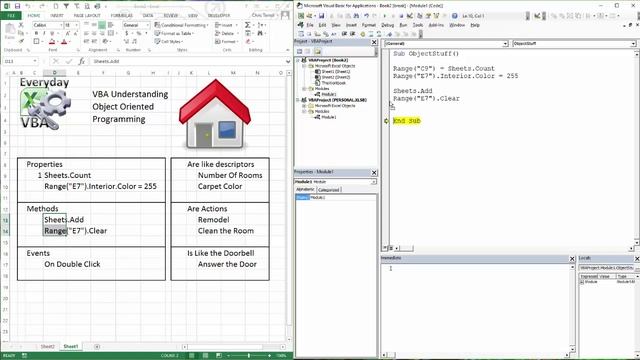The image size is (640, 360).
Task: Open the Module1 object dropdown in Properties pane
Action: pyautogui.click(x=373, y=182)
